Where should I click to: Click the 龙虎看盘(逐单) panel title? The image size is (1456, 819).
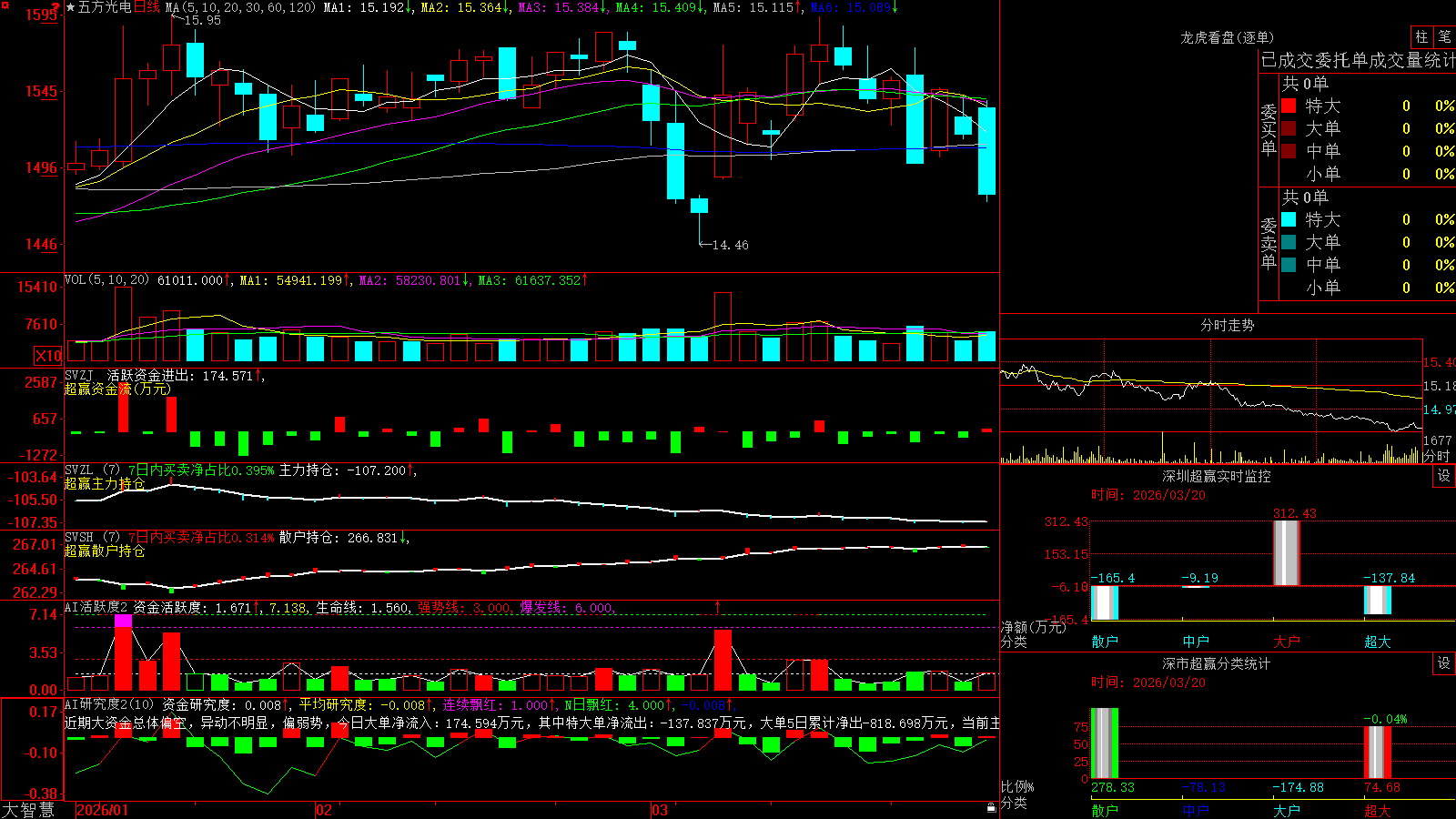[x=1228, y=37]
